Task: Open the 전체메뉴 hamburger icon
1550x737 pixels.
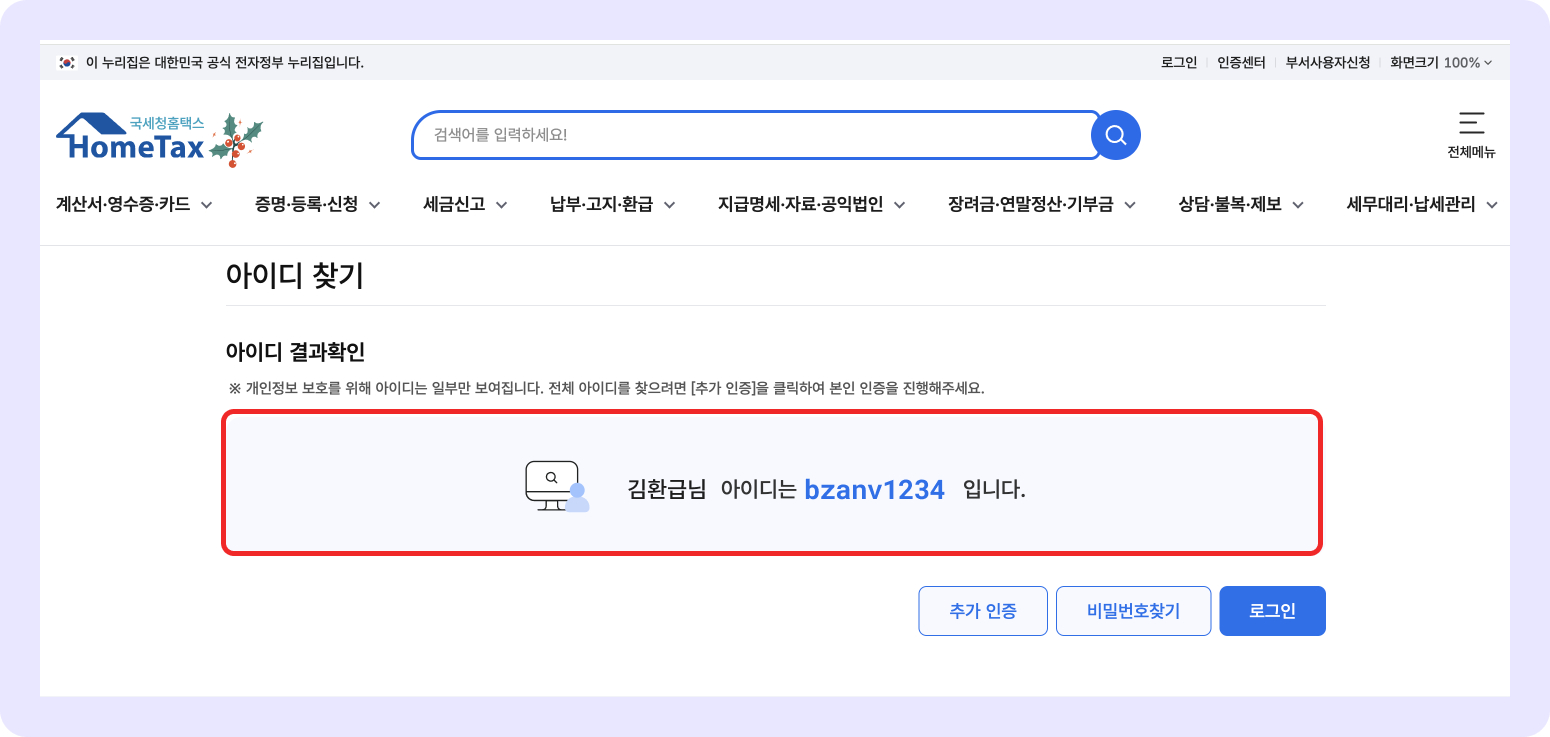Action: pyautogui.click(x=1471, y=125)
